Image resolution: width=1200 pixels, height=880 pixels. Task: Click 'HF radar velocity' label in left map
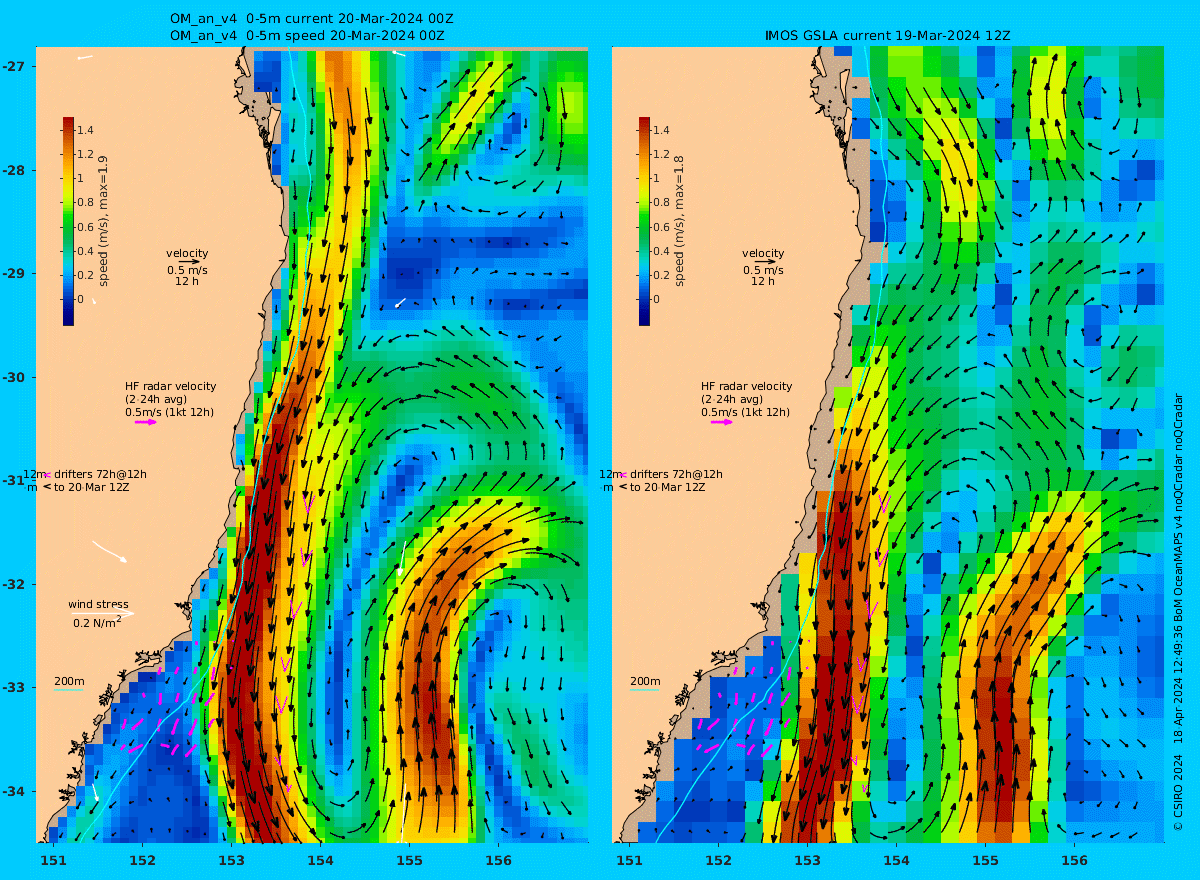click(170, 386)
